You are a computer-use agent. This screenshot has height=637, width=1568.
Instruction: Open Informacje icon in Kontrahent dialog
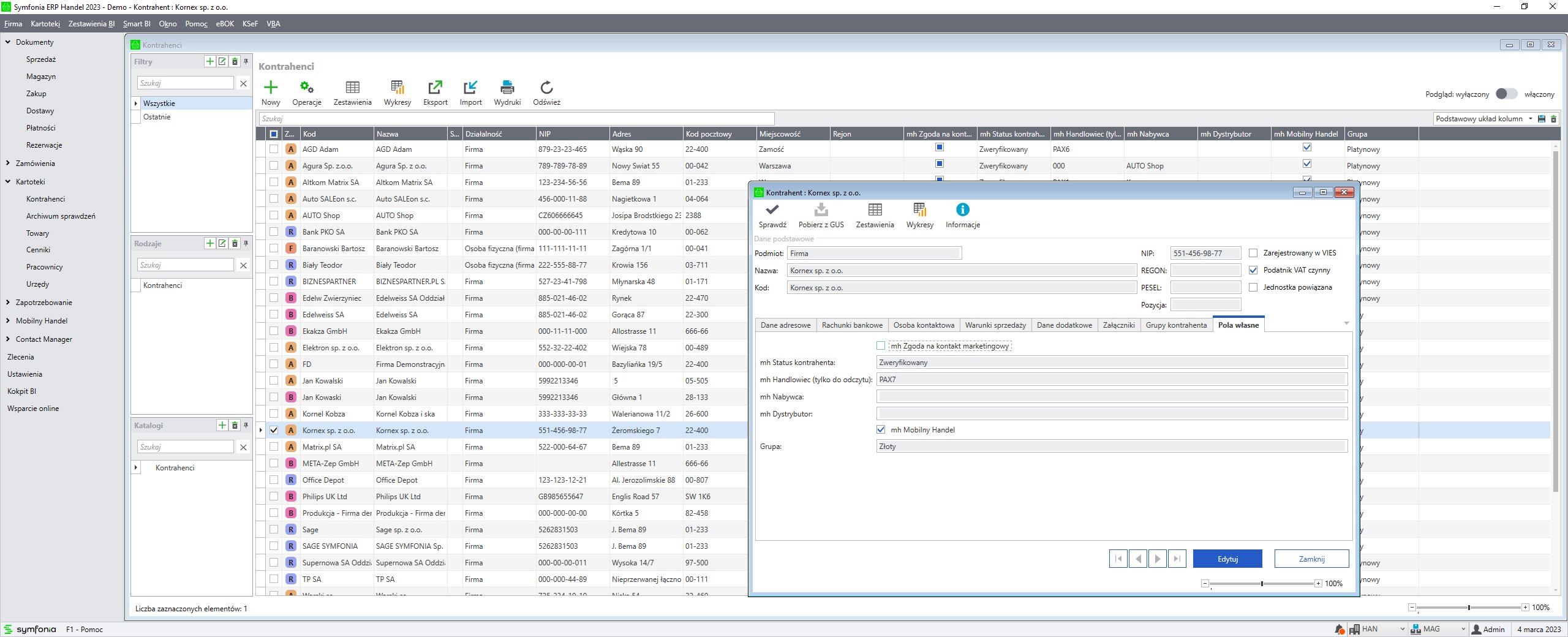pyautogui.click(x=962, y=210)
